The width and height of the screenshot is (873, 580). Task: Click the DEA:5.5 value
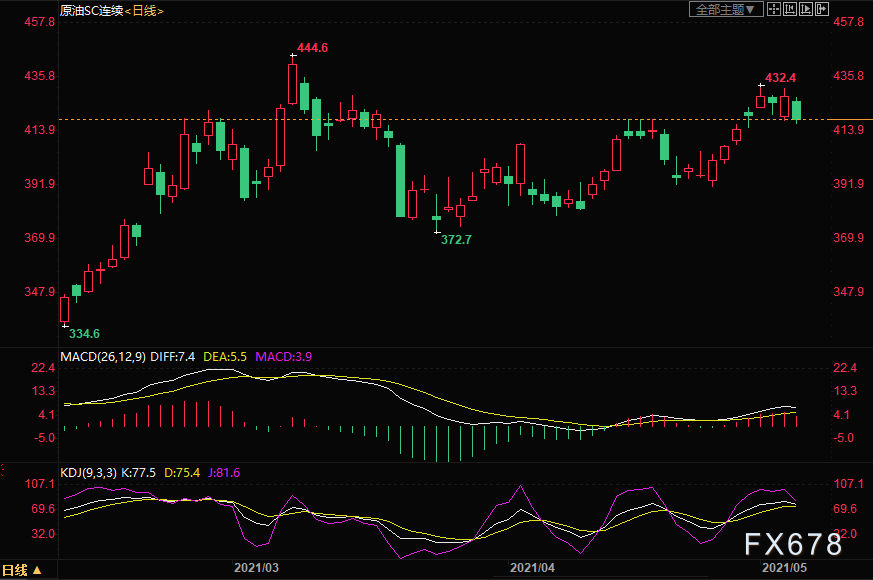225,357
